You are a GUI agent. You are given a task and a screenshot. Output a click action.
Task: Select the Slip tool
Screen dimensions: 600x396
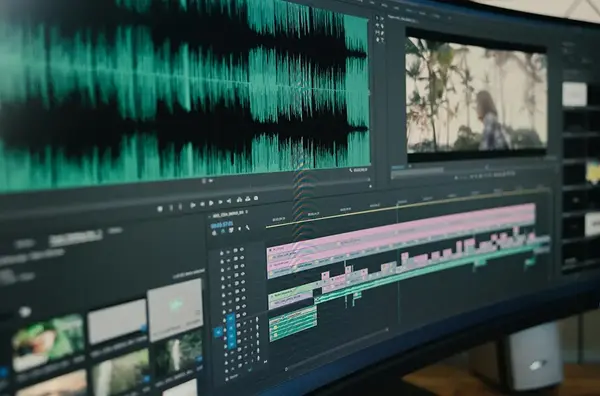click(377, 33)
